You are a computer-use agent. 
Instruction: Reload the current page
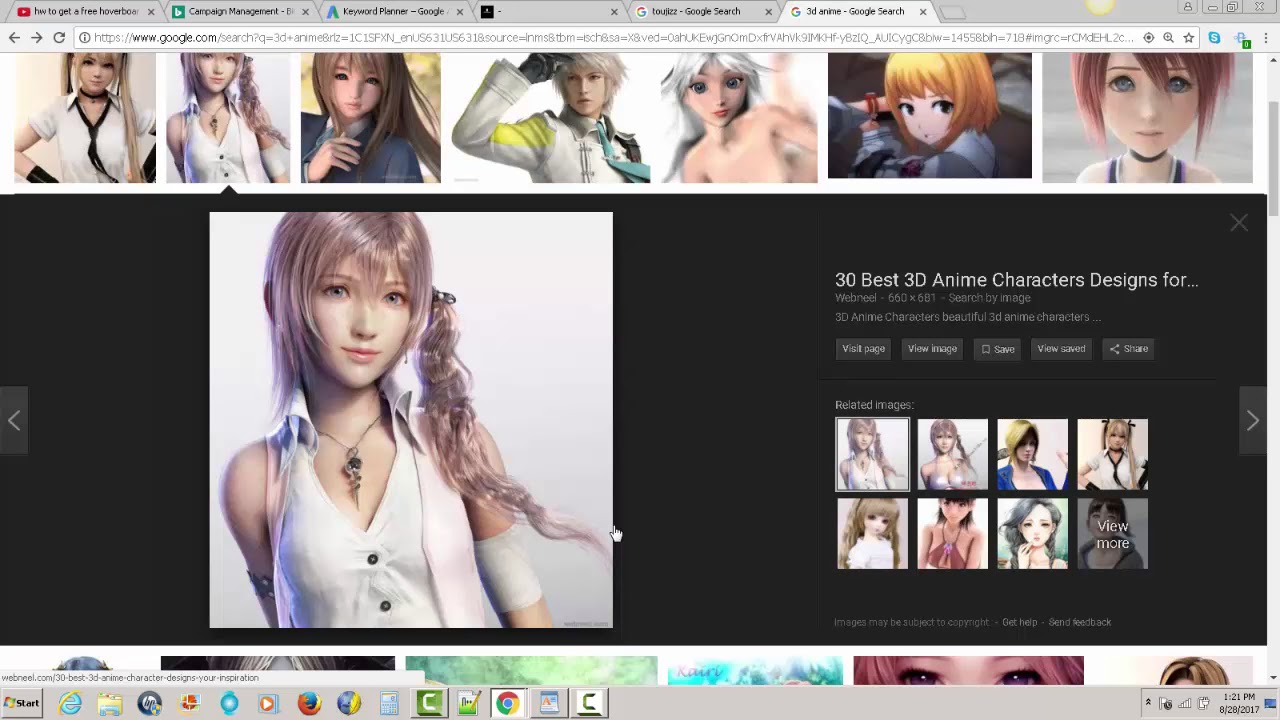[59, 38]
